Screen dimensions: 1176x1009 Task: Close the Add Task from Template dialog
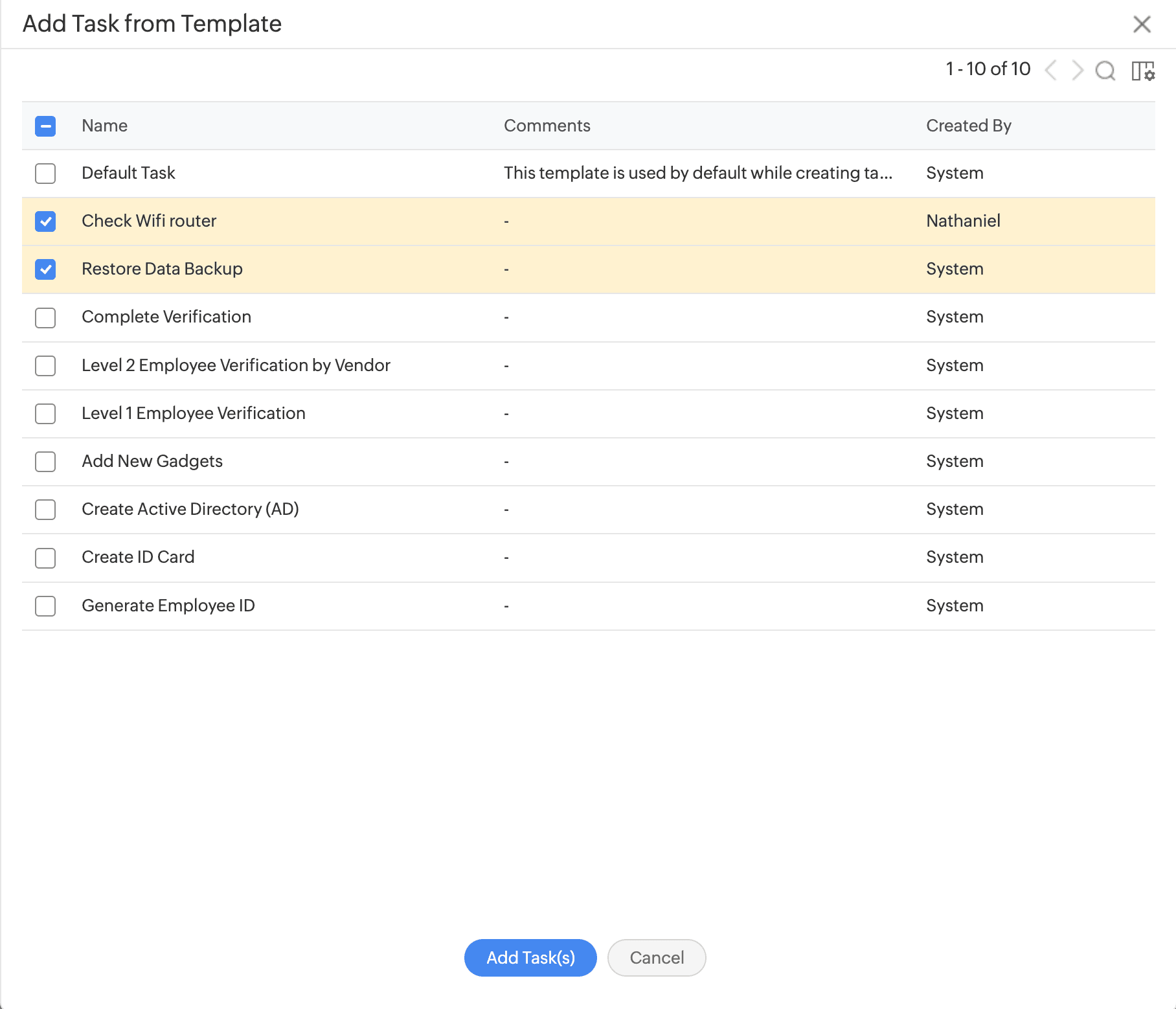pos(1142,25)
